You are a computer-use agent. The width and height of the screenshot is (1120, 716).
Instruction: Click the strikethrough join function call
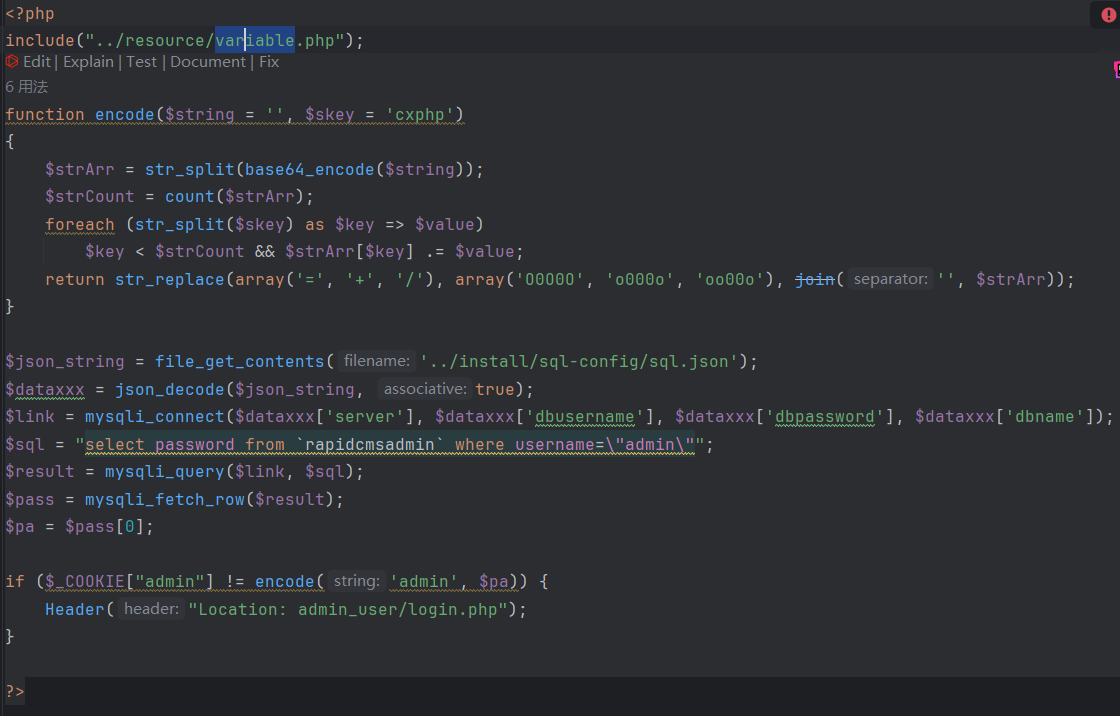tap(814, 280)
